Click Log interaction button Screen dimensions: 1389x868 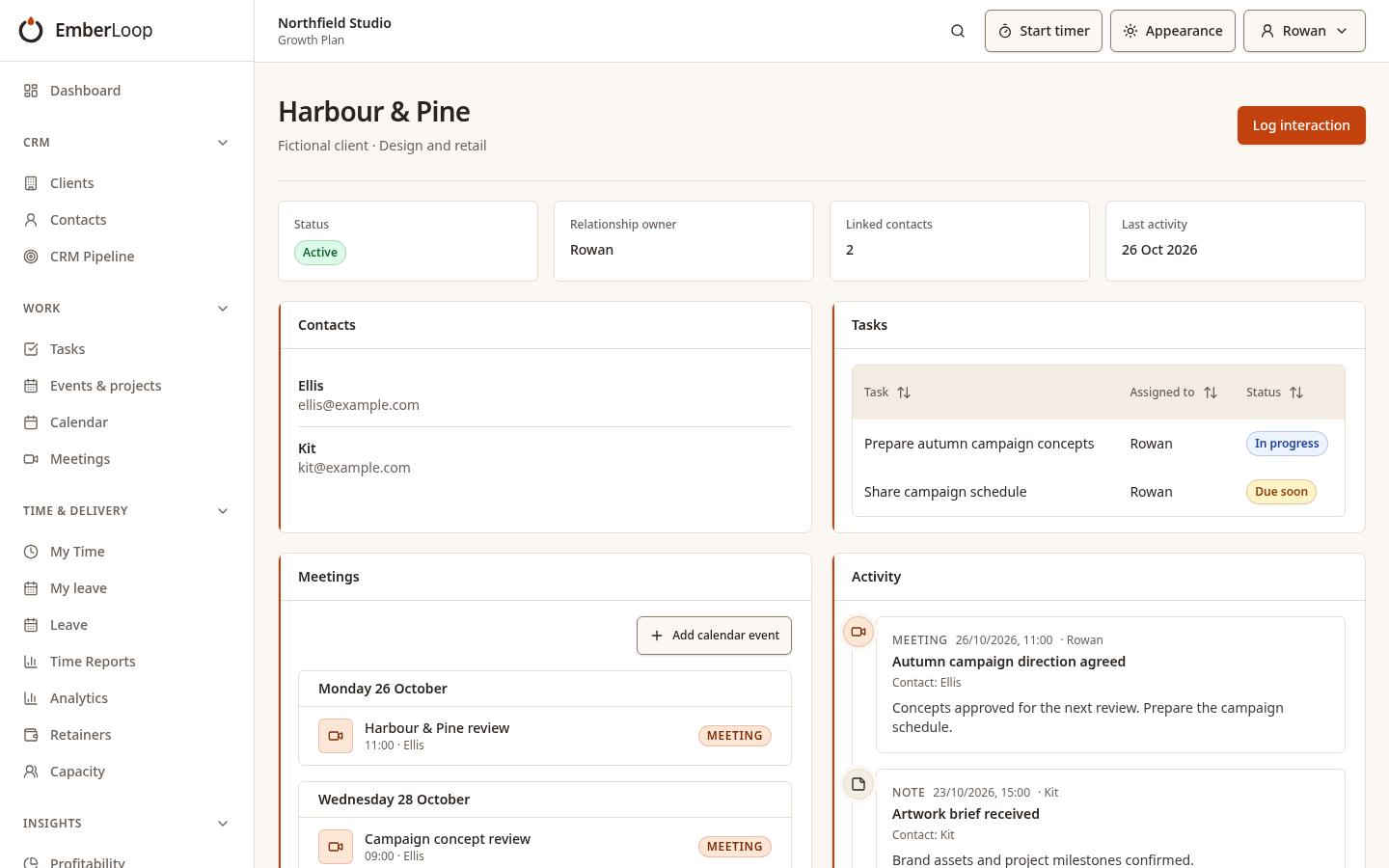(1301, 125)
